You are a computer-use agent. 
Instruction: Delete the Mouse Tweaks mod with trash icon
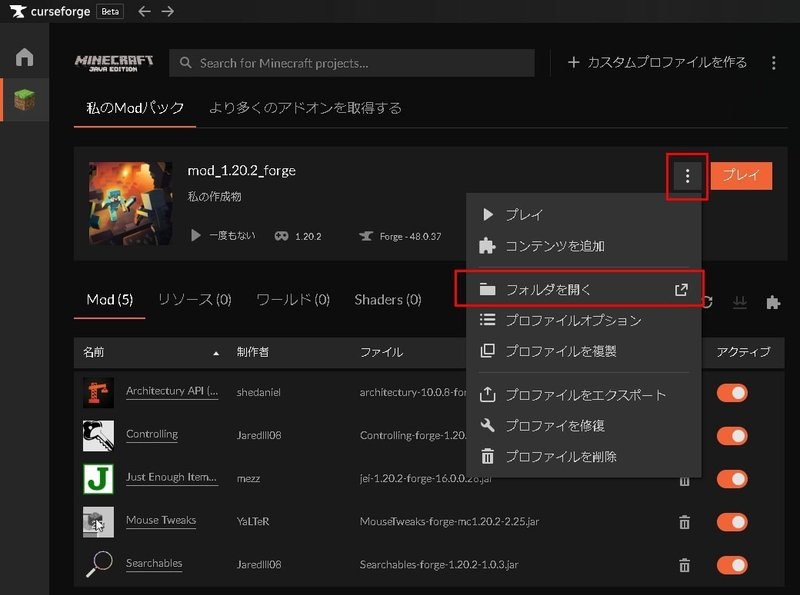(685, 522)
